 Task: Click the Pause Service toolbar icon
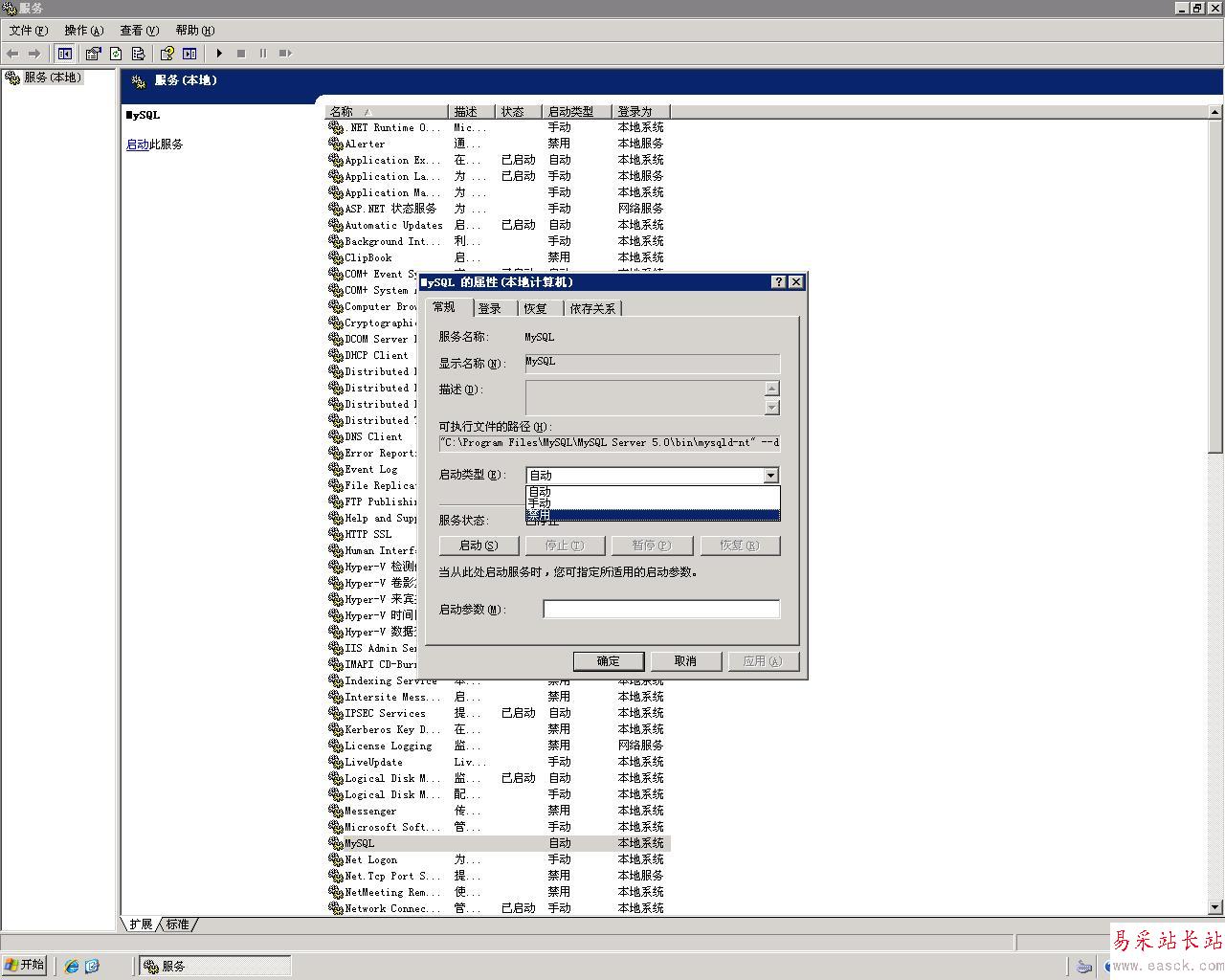tap(263, 54)
